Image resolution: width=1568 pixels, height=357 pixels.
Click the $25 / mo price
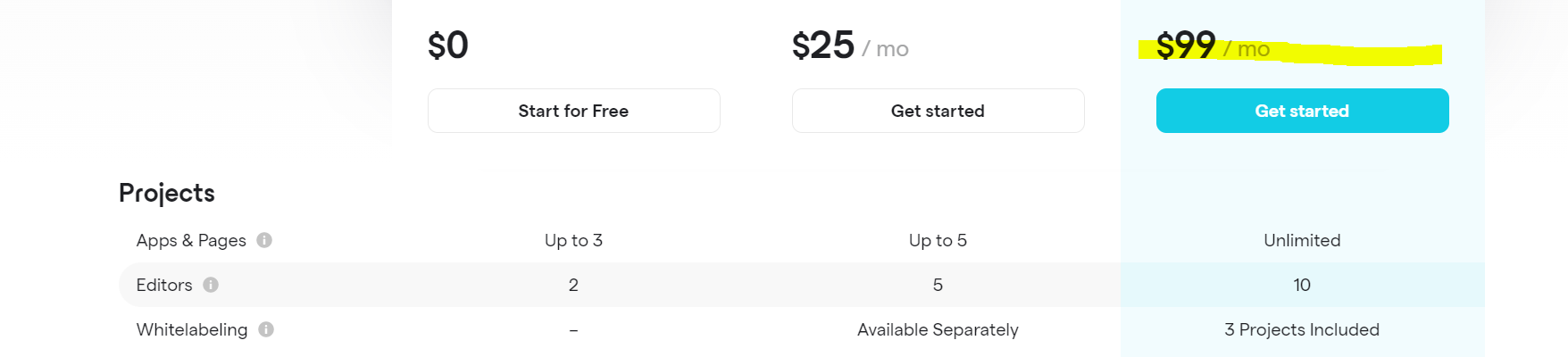849,46
